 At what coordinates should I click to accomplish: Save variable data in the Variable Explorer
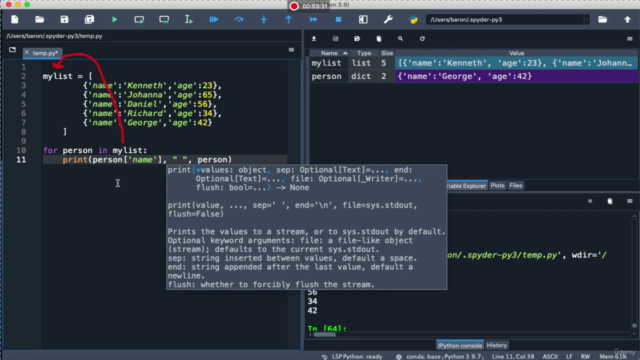(x=336, y=39)
